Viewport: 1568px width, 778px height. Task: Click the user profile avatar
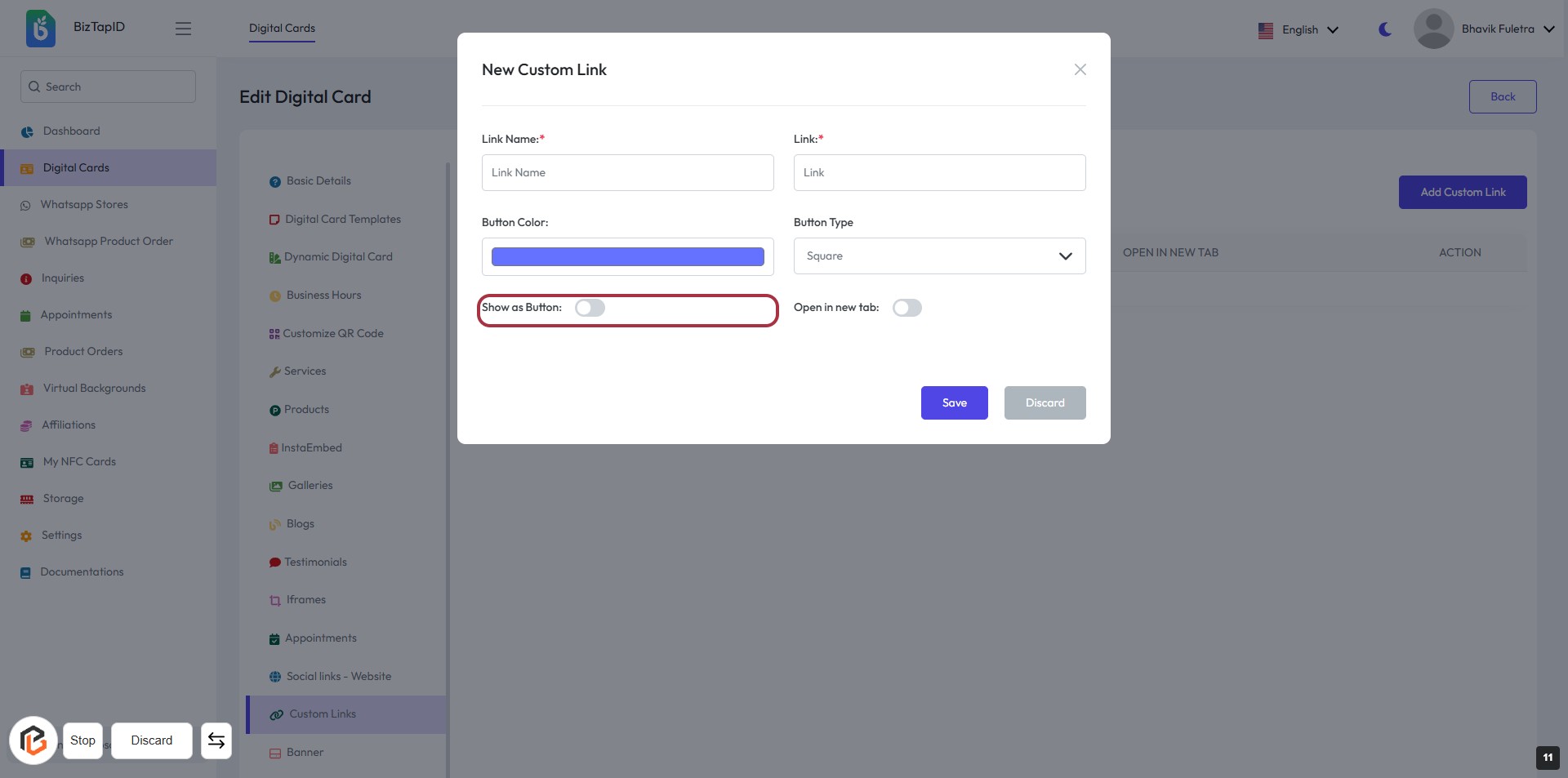click(x=1433, y=29)
